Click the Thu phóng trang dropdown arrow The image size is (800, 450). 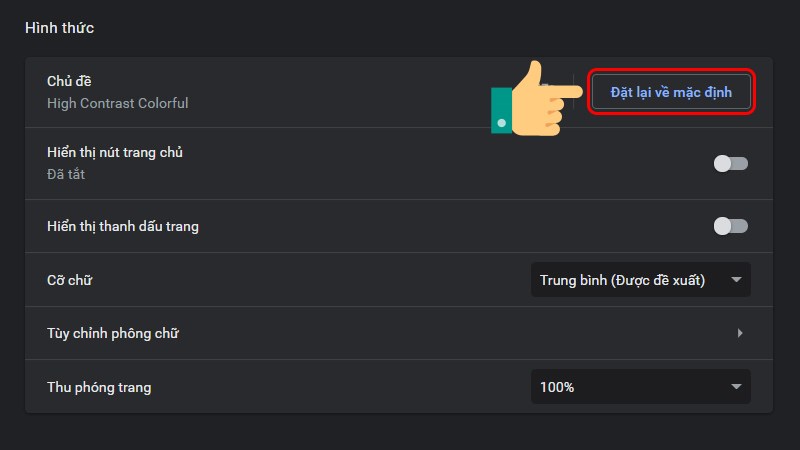click(737, 387)
